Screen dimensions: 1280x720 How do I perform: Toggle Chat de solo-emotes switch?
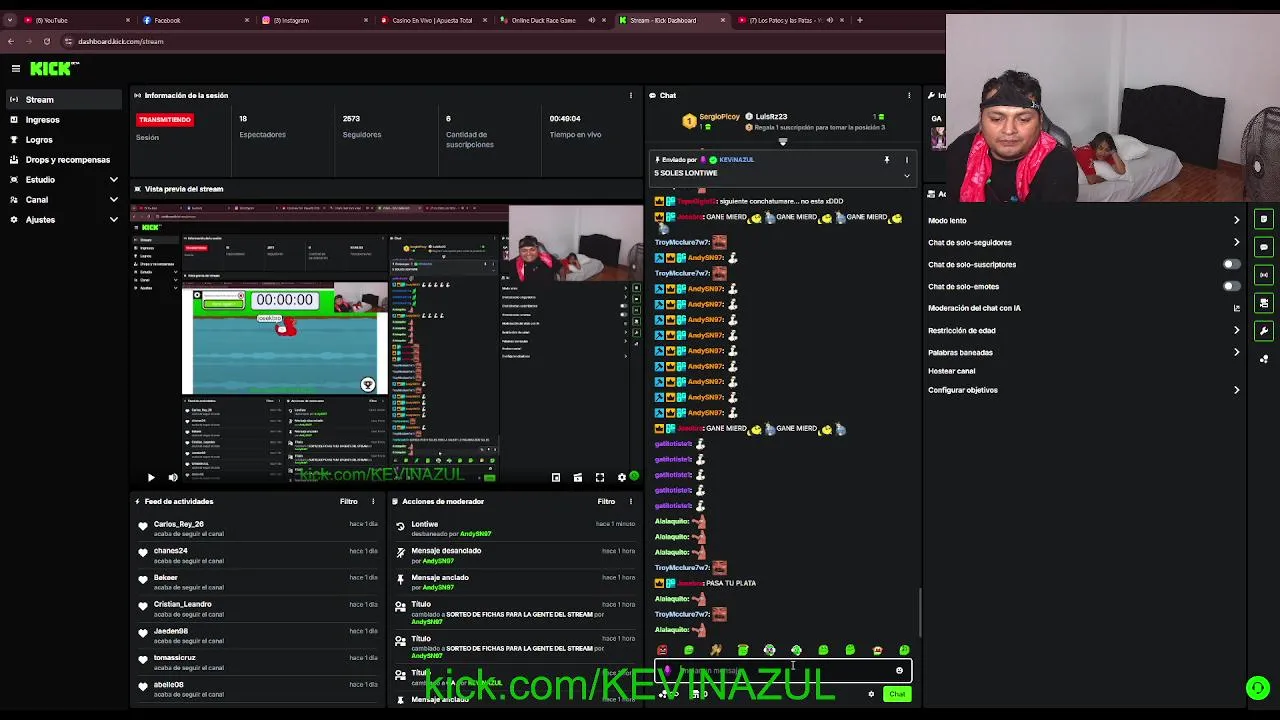pyautogui.click(x=1232, y=286)
